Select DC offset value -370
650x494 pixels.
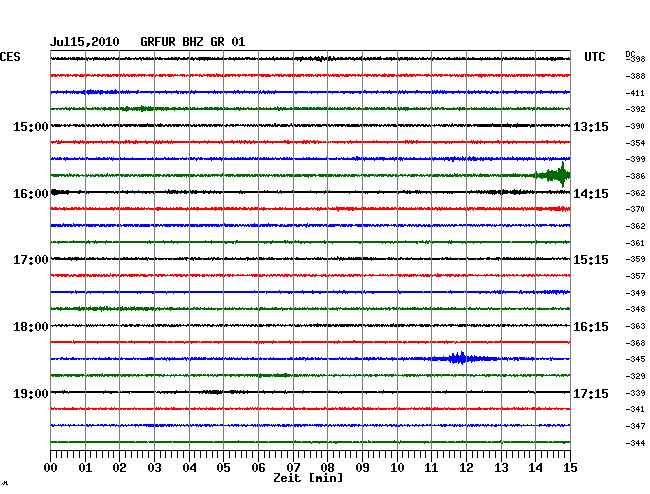click(635, 209)
